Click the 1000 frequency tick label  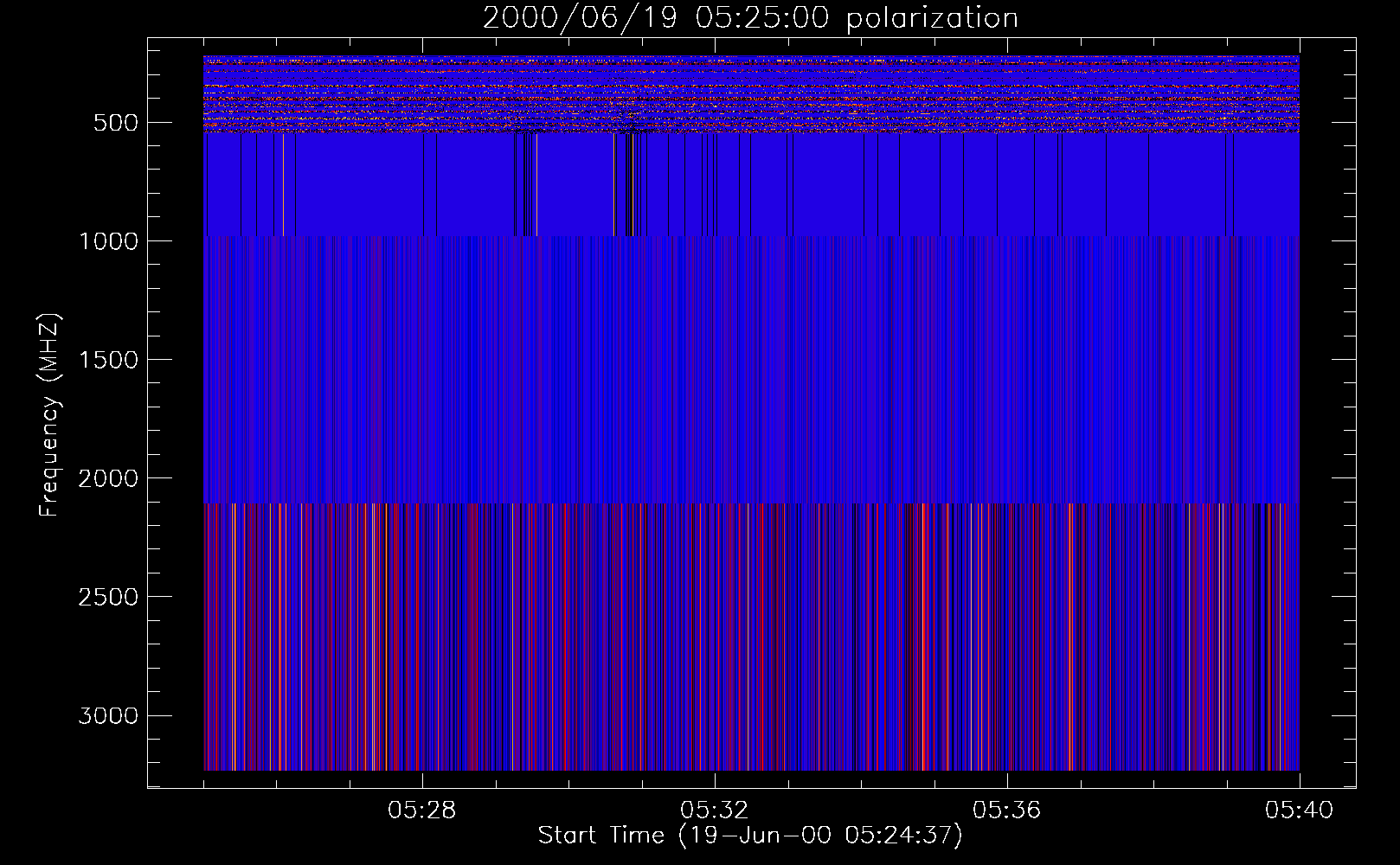(108, 241)
